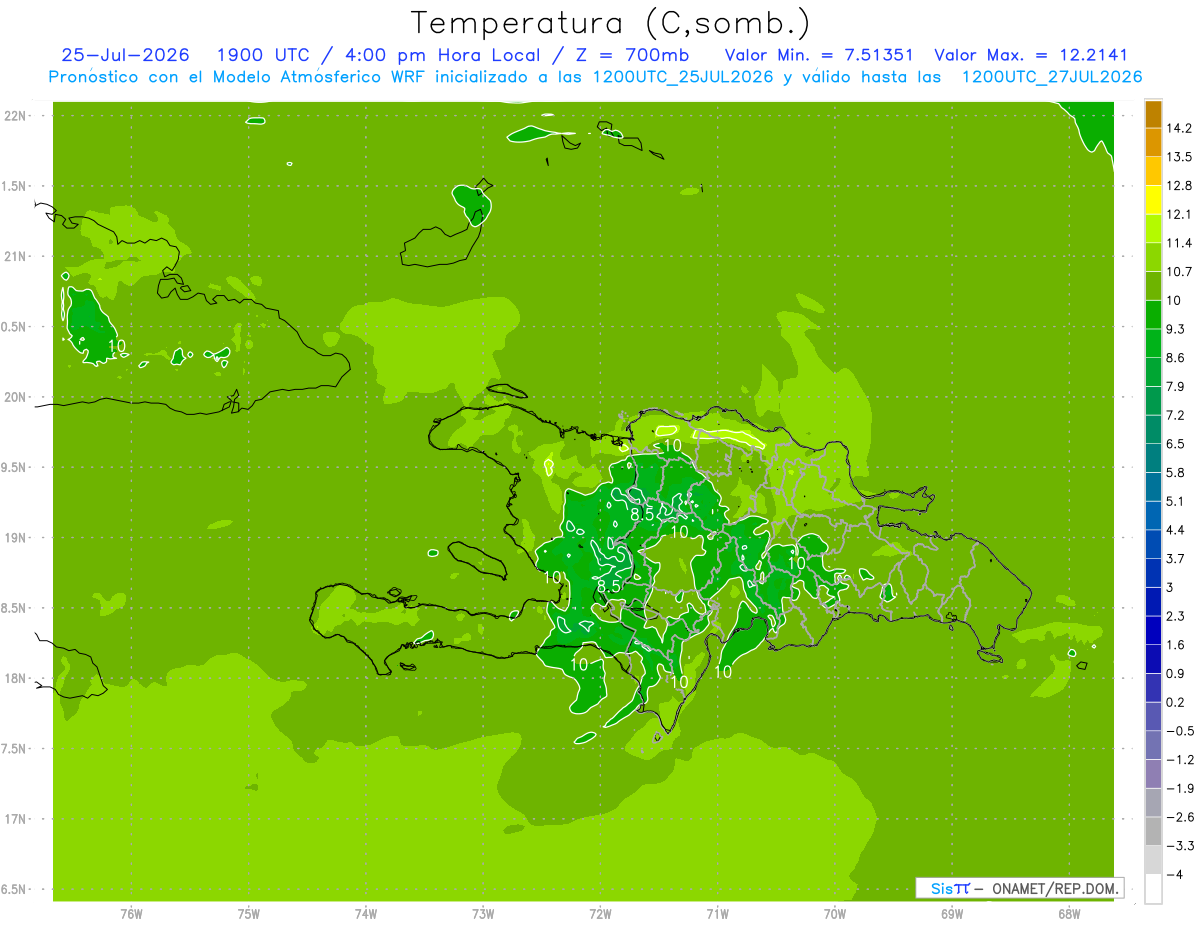Image resolution: width=1200 pixels, height=927 pixels.
Task: Click the '21N' latitude axis label
Action: click(15, 257)
